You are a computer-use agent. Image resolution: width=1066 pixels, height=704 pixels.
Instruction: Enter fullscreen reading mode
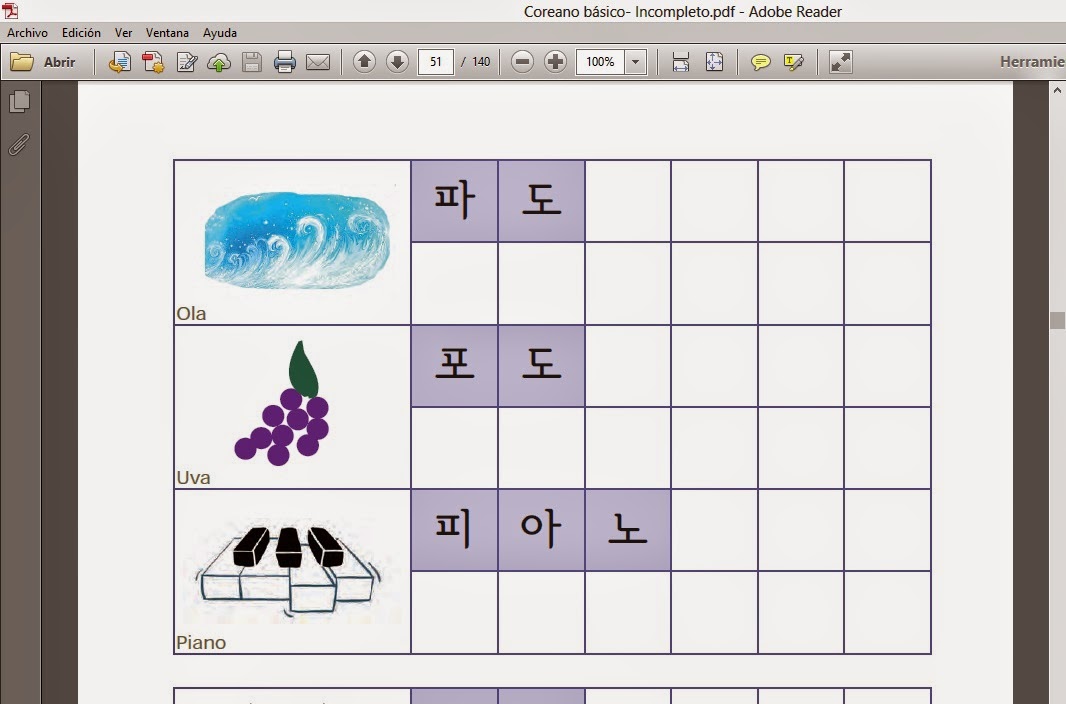(x=839, y=62)
